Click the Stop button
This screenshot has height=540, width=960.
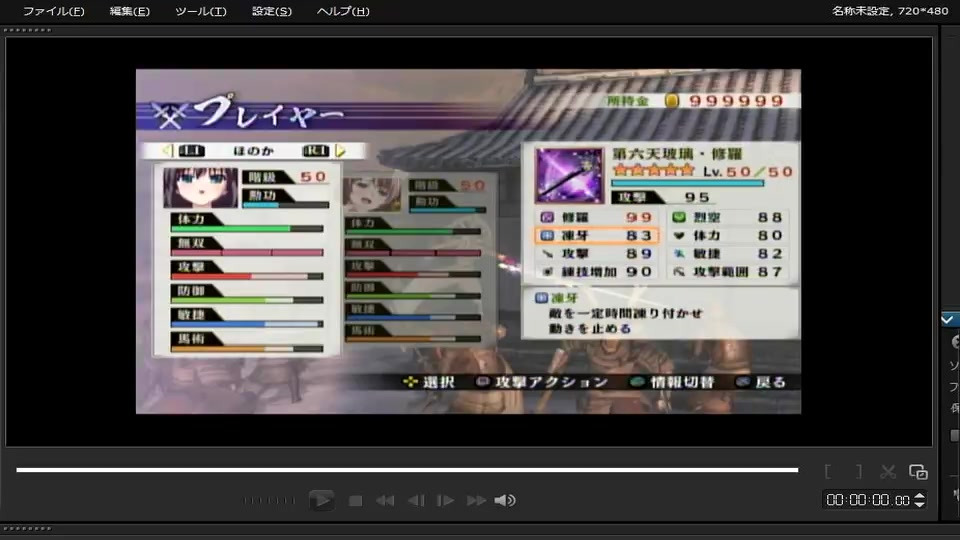(355, 501)
